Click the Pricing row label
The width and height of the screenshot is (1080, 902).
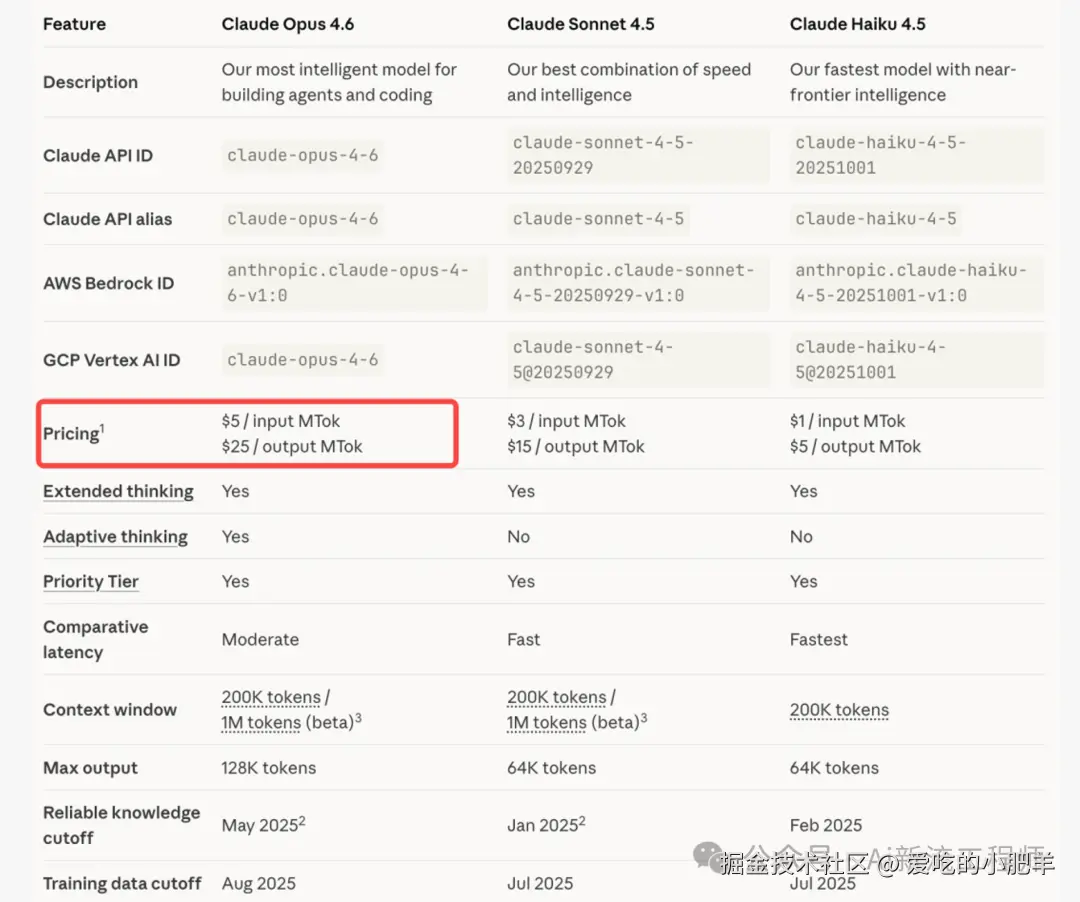[73, 433]
